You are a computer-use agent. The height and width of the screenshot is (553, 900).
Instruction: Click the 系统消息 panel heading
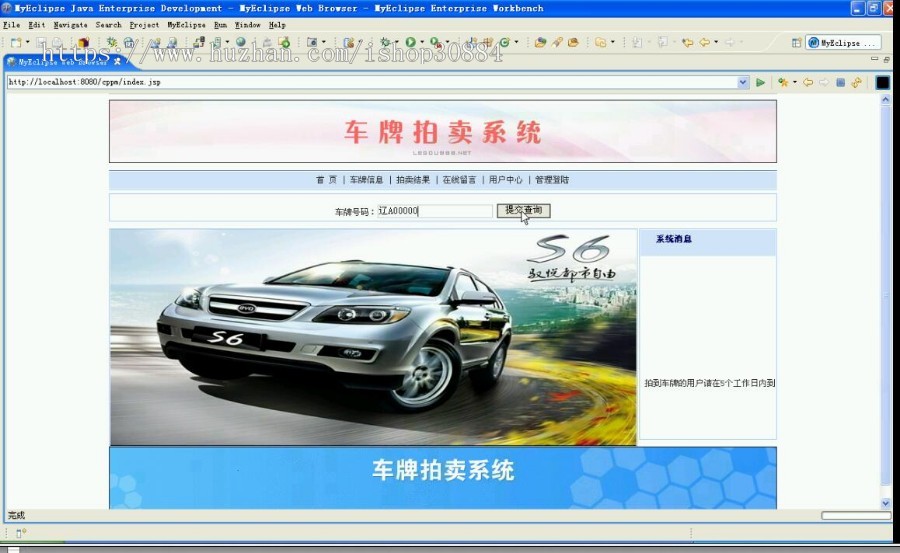point(674,239)
